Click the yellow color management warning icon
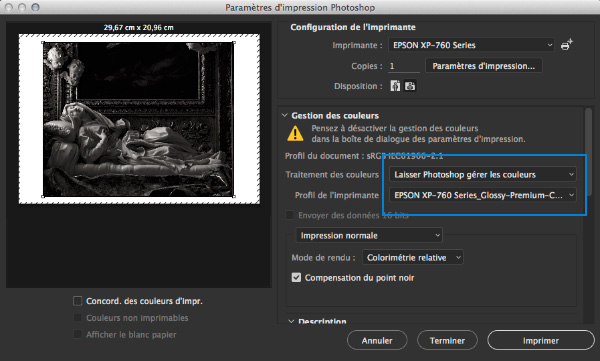Screen dimensions: 600x361 (x=295, y=134)
